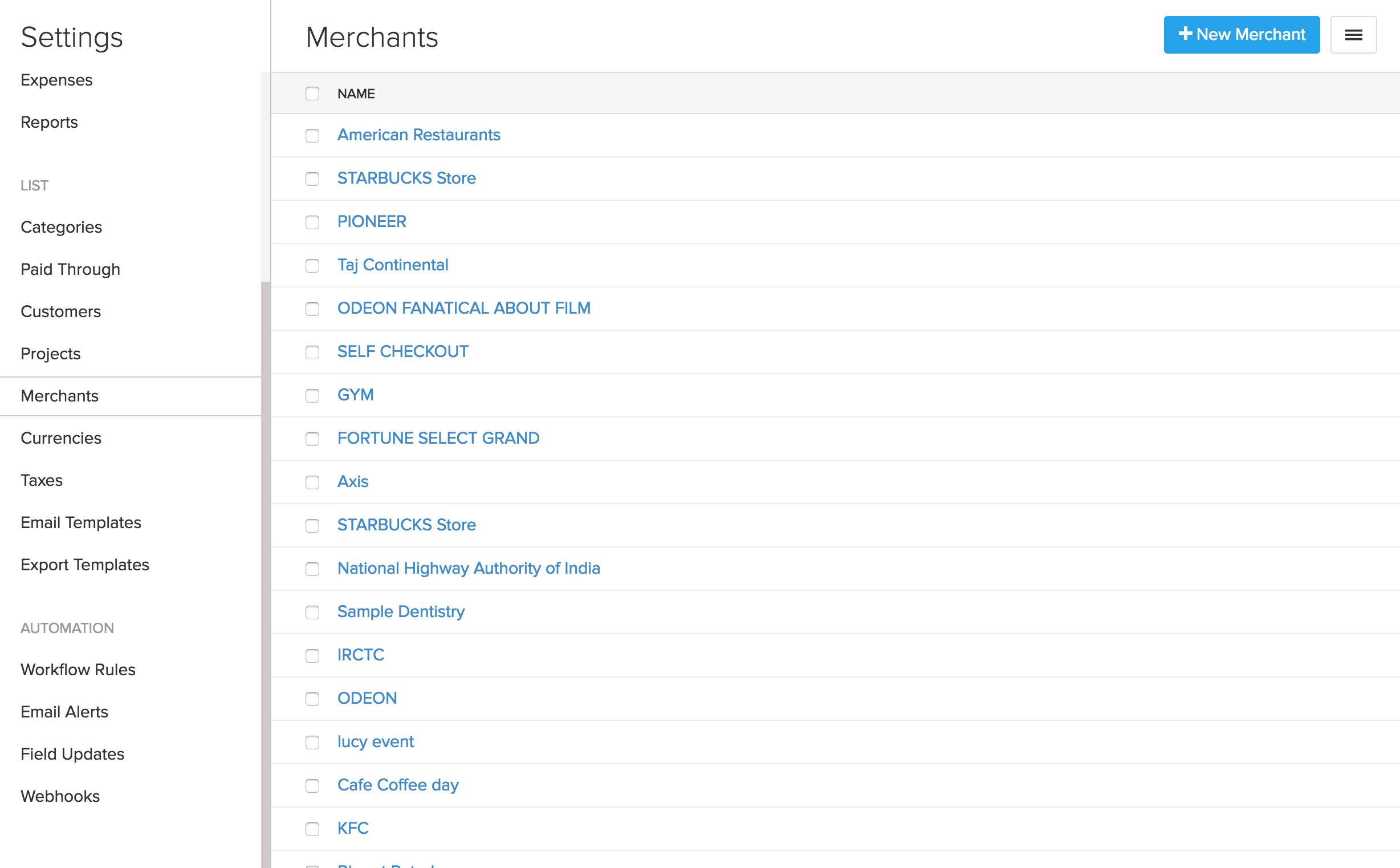Check the box next to GYM
This screenshot has height=868, width=1400.
312,396
